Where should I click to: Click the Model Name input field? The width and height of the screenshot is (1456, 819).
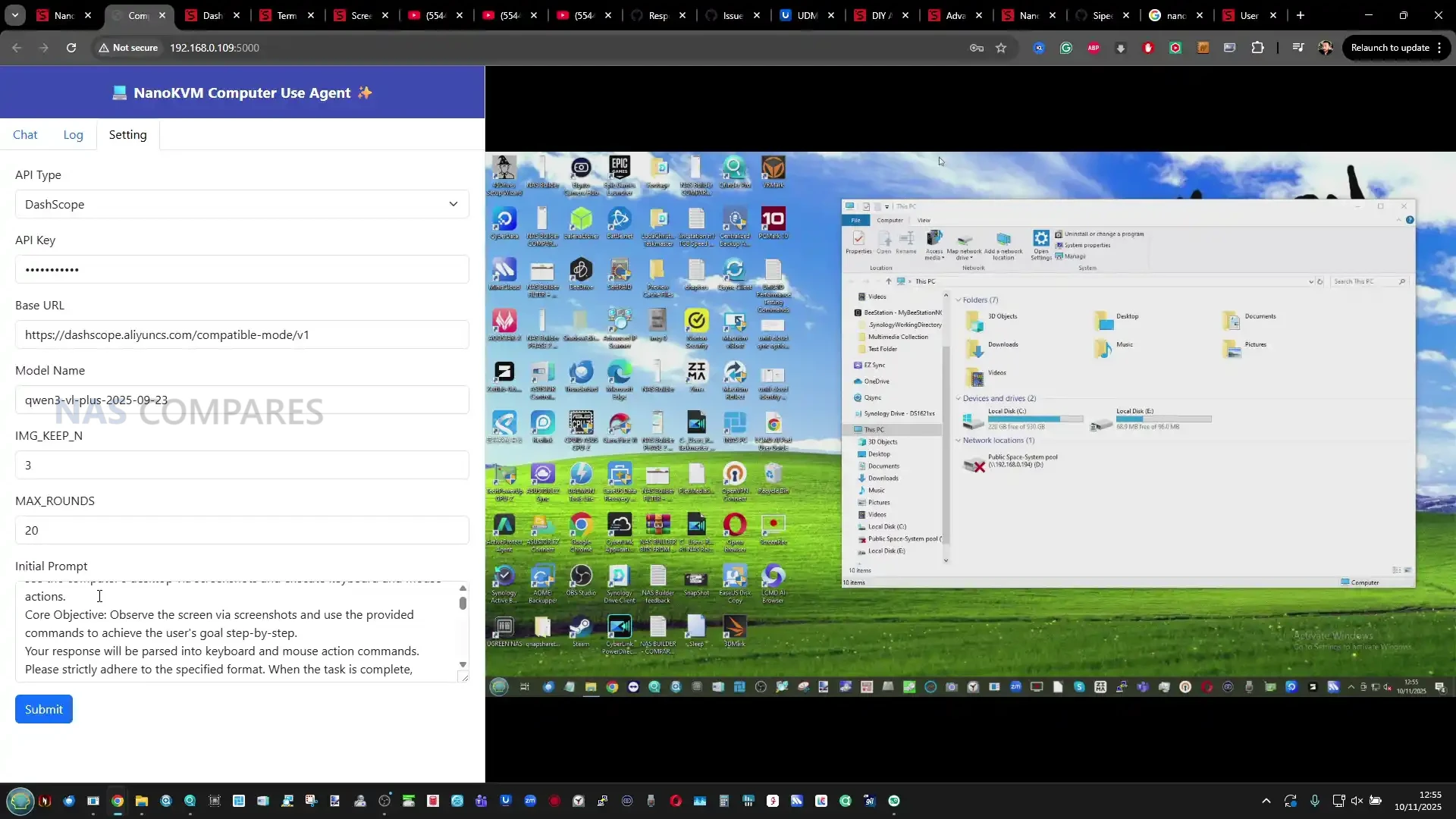point(241,400)
